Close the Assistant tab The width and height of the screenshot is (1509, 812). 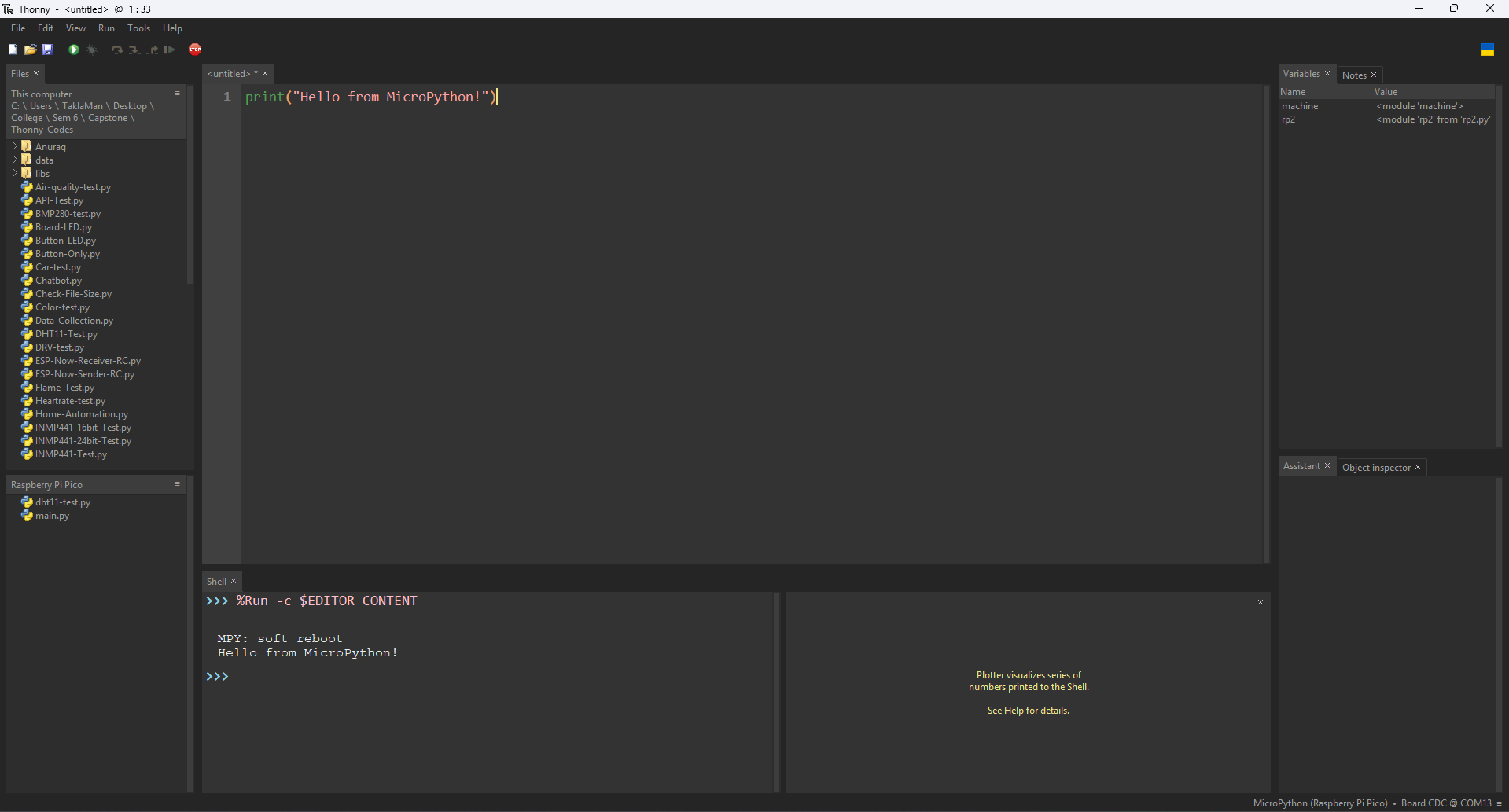1327,465
